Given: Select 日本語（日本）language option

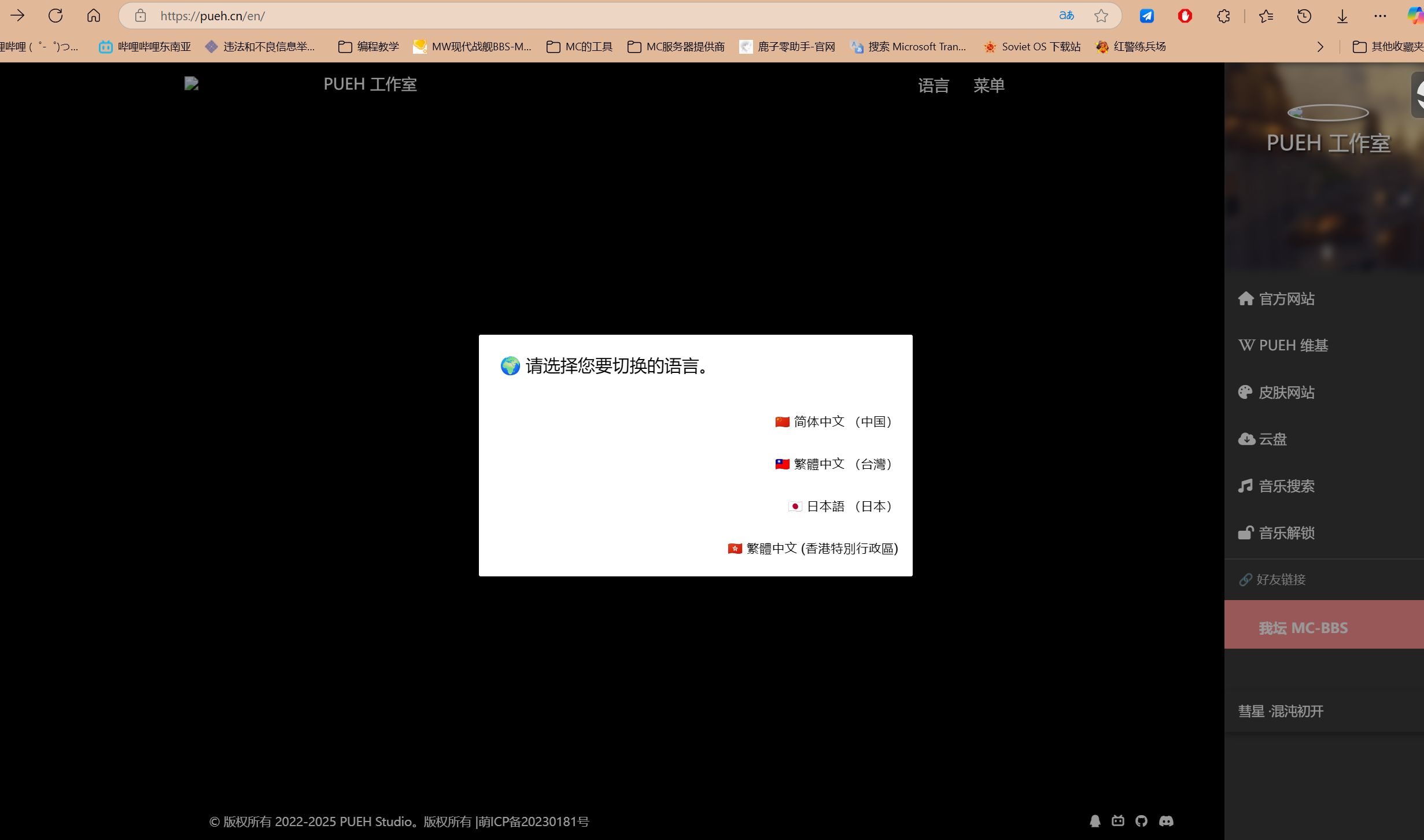Looking at the screenshot, I should coord(841,506).
